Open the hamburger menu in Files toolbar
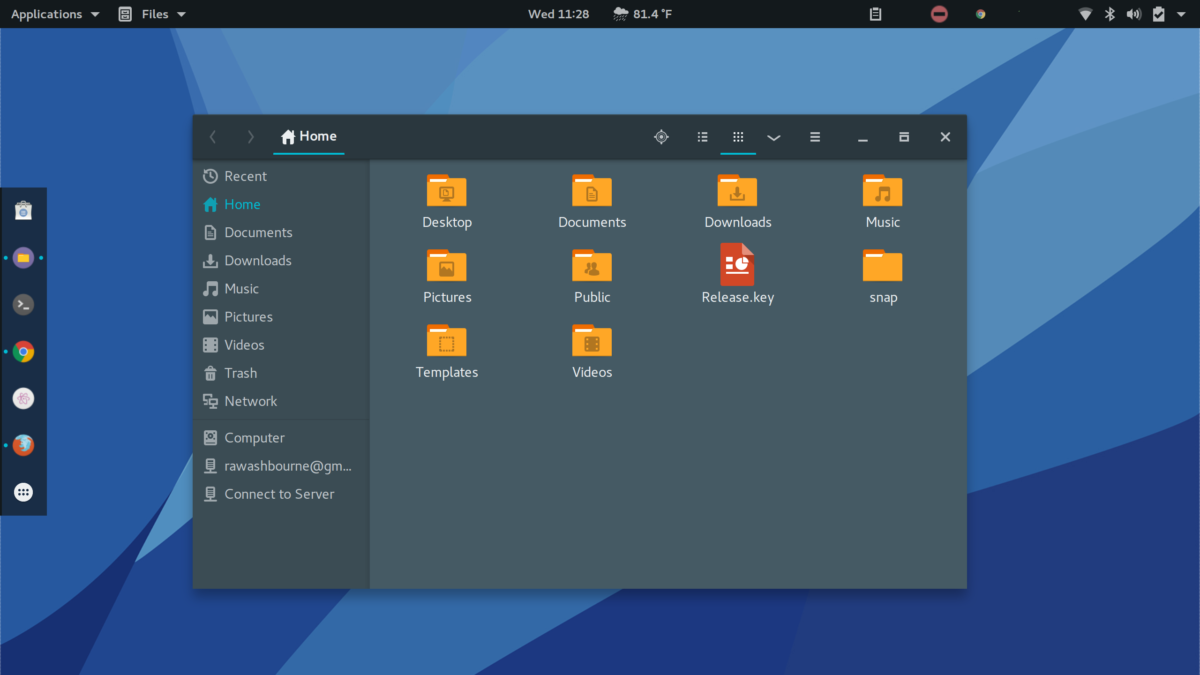Viewport: 1200px width, 675px height. [x=815, y=137]
